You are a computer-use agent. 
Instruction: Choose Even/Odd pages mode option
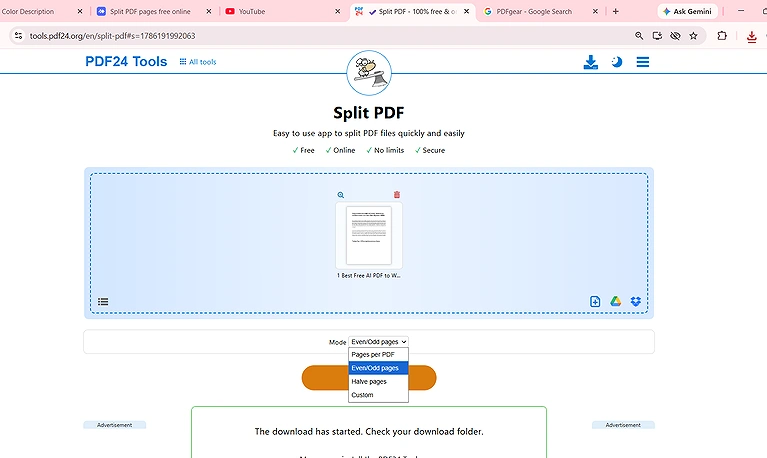point(378,368)
